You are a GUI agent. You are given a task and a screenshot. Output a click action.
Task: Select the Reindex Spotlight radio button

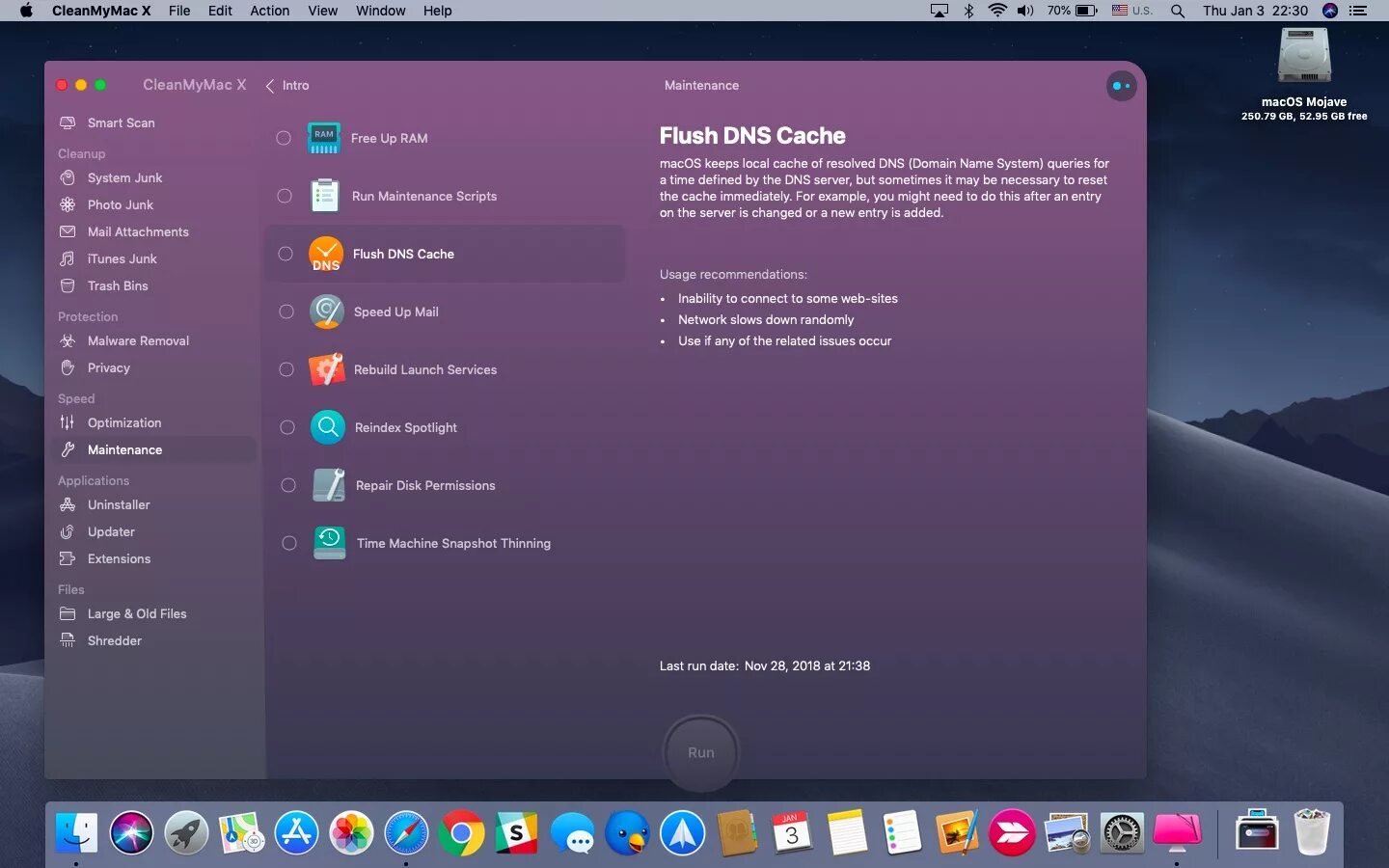tap(287, 427)
